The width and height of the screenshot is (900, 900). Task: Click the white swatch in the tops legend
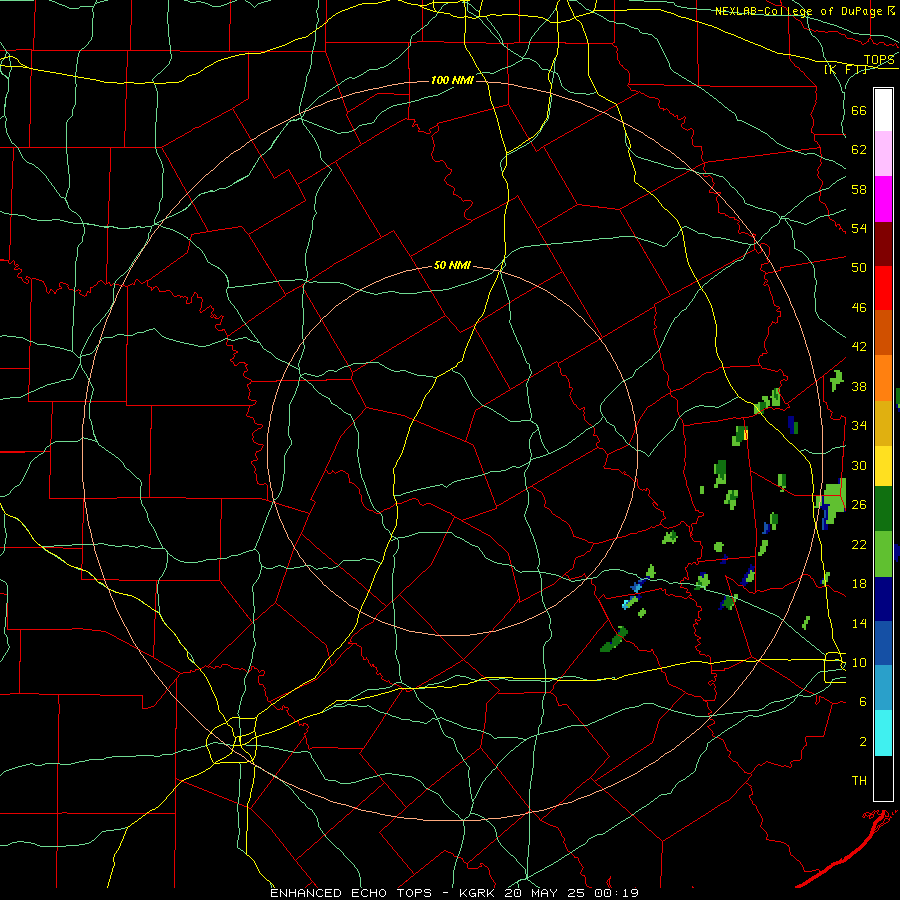883,110
